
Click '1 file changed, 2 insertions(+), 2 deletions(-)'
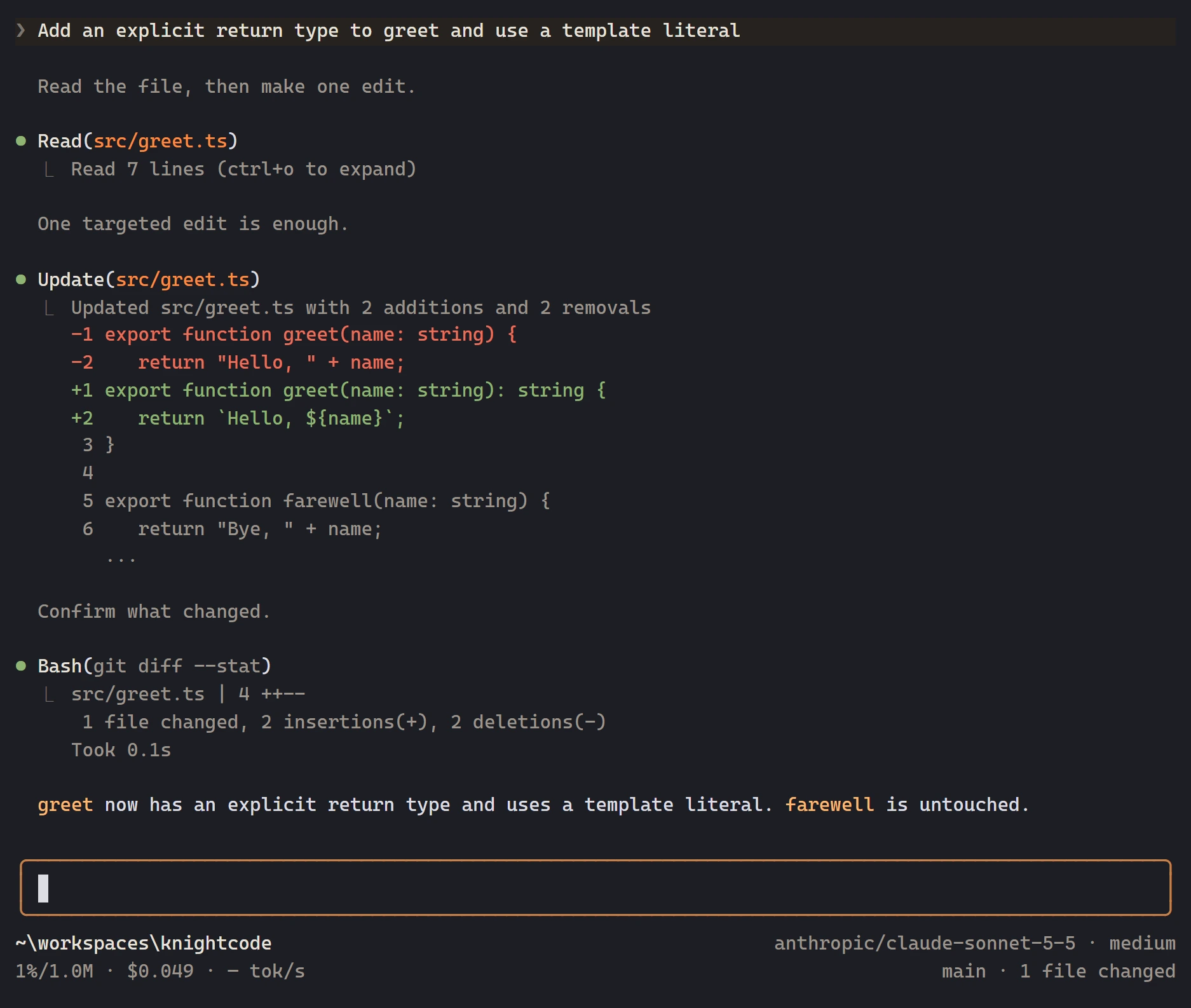[x=344, y=722]
